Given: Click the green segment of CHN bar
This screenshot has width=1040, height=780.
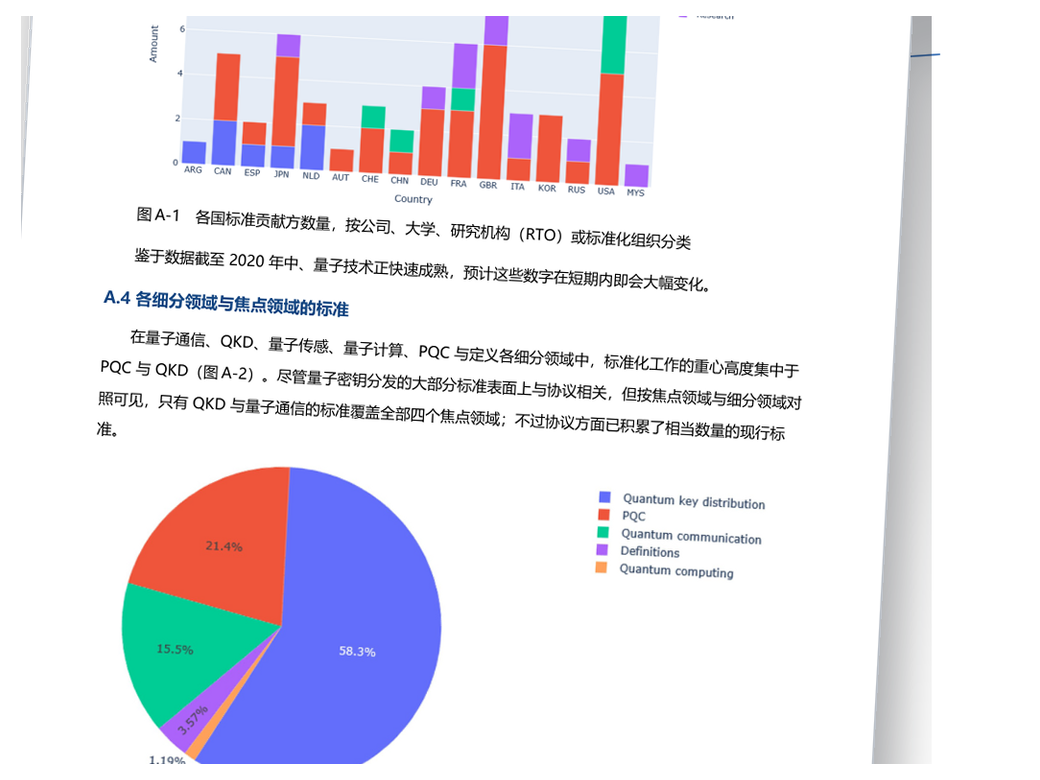Looking at the screenshot, I should pyautogui.click(x=401, y=141).
